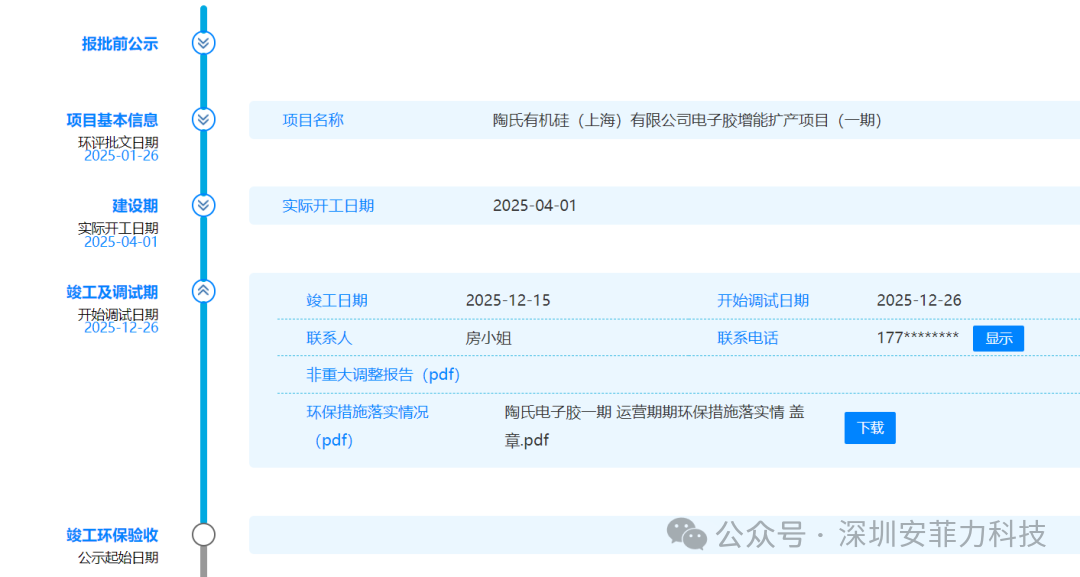
Task: Collapse the 竣工及调试期 timeline stage
Action: [203, 291]
